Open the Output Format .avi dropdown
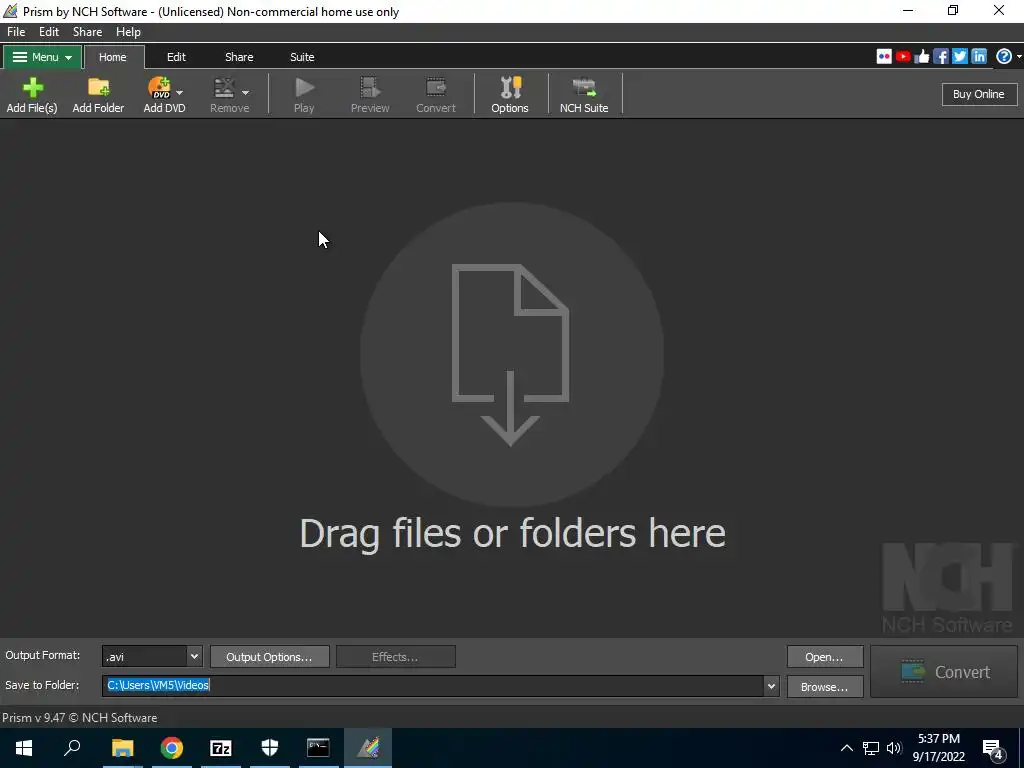Screen dimensions: 1024x768 [x=152, y=657]
